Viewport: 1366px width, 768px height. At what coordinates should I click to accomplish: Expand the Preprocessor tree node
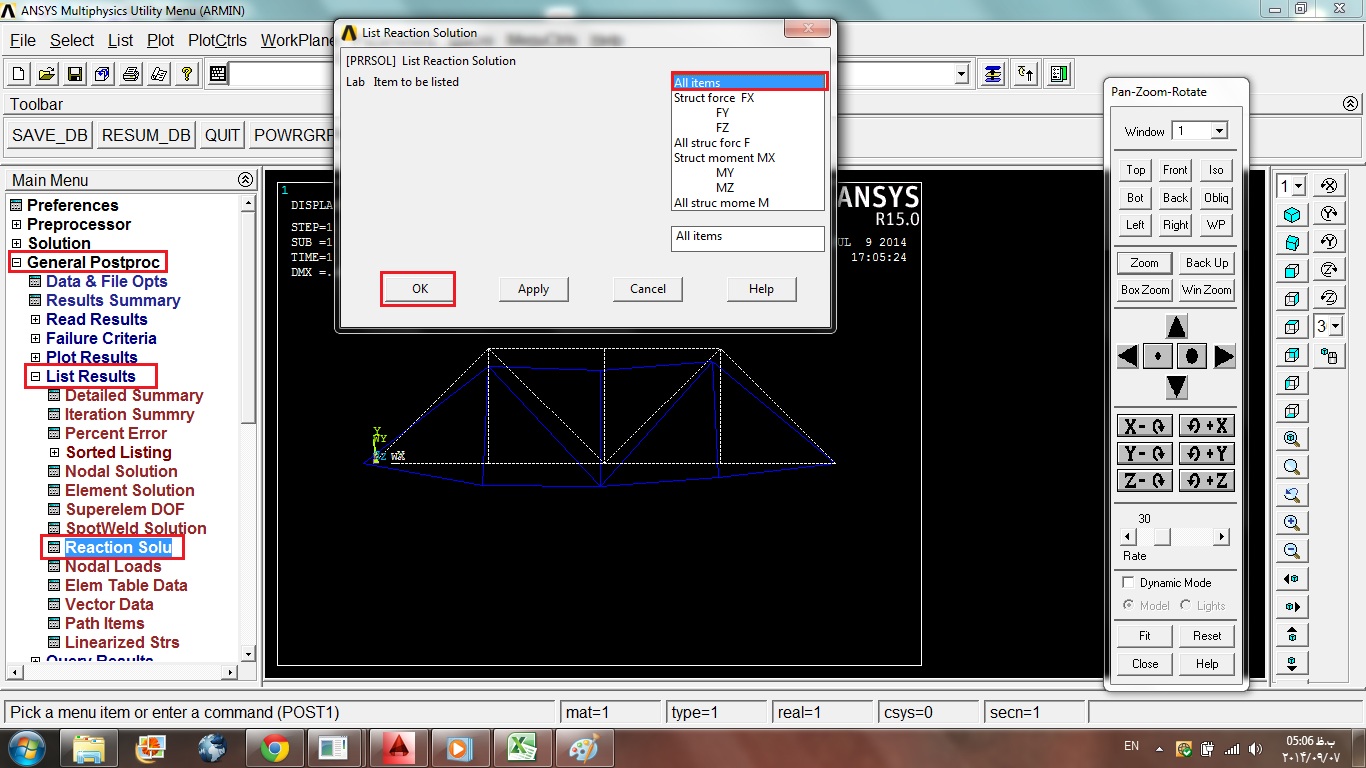[16, 224]
